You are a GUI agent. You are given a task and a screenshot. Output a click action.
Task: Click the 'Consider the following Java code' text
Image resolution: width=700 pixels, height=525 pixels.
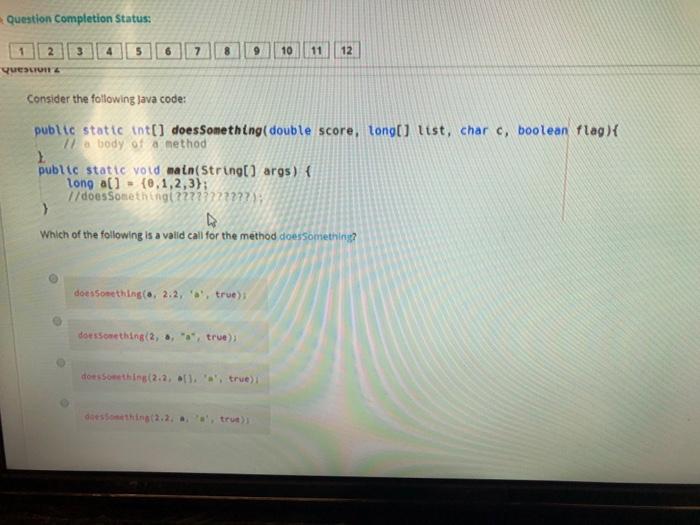[106, 99]
